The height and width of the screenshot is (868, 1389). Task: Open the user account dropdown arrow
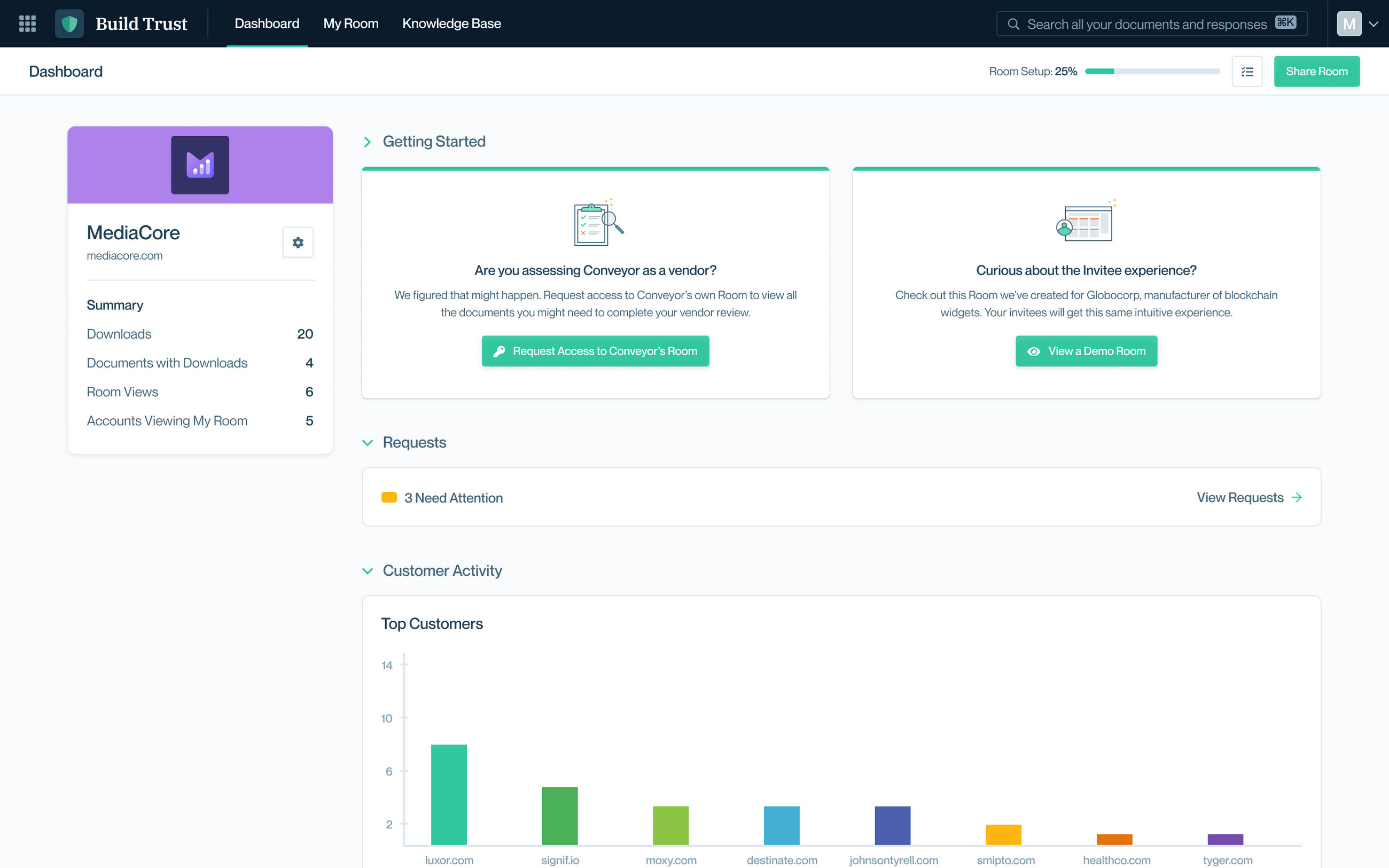tap(1374, 24)
